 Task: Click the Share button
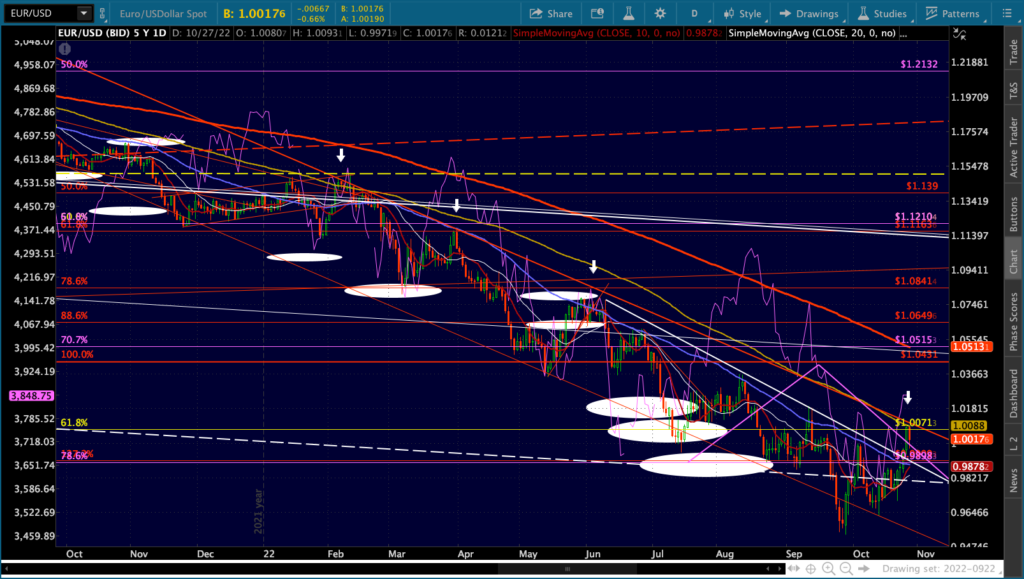(551, 13)
